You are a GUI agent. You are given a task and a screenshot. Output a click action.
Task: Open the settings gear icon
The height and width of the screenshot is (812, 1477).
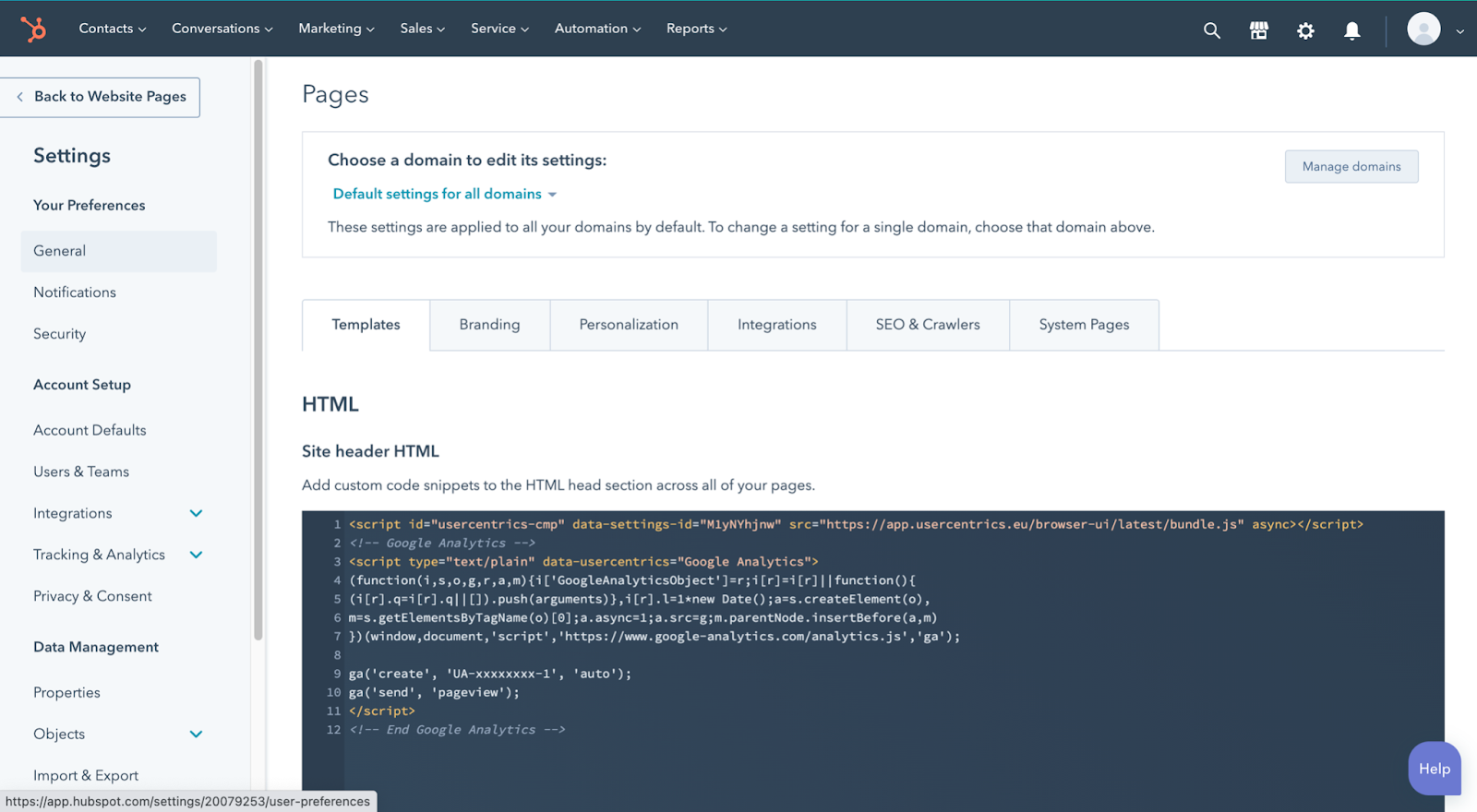click(1305, 30)
